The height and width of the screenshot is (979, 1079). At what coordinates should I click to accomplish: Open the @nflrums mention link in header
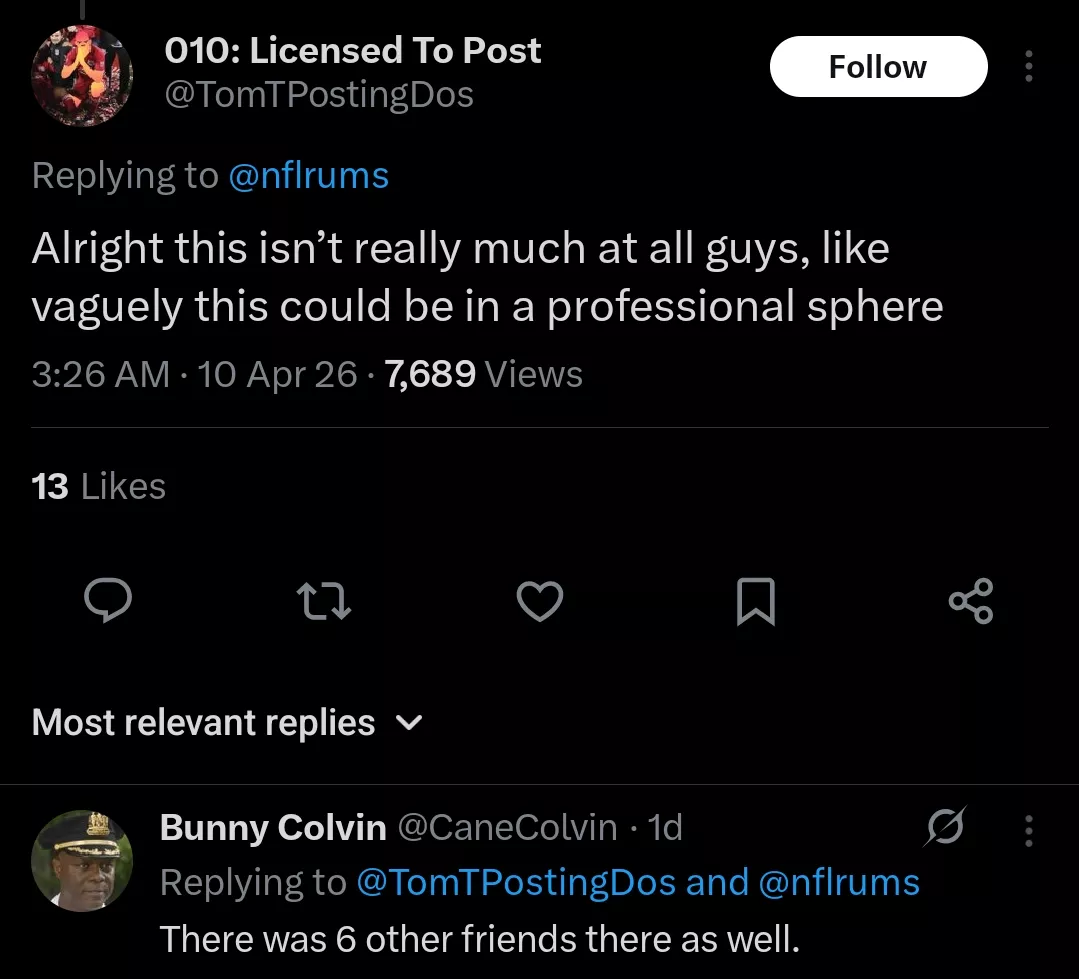(x=308, y=176)
